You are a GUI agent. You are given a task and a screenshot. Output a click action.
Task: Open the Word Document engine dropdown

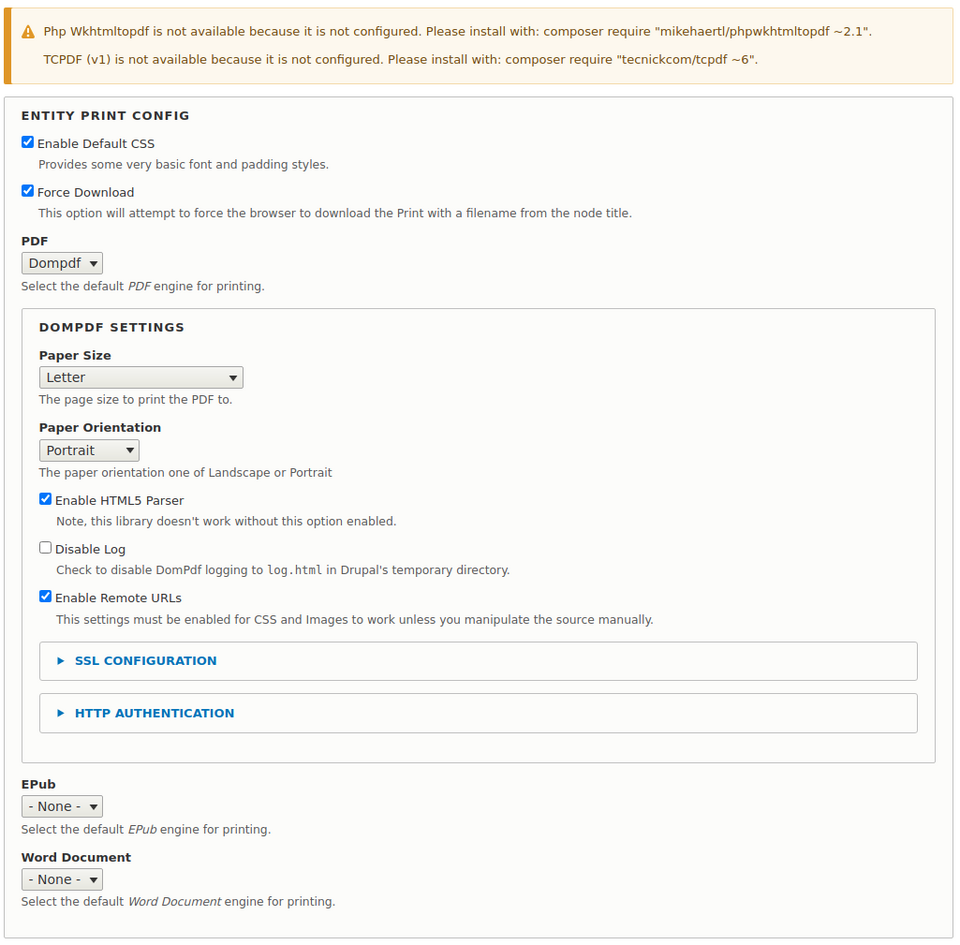(62, 878)
